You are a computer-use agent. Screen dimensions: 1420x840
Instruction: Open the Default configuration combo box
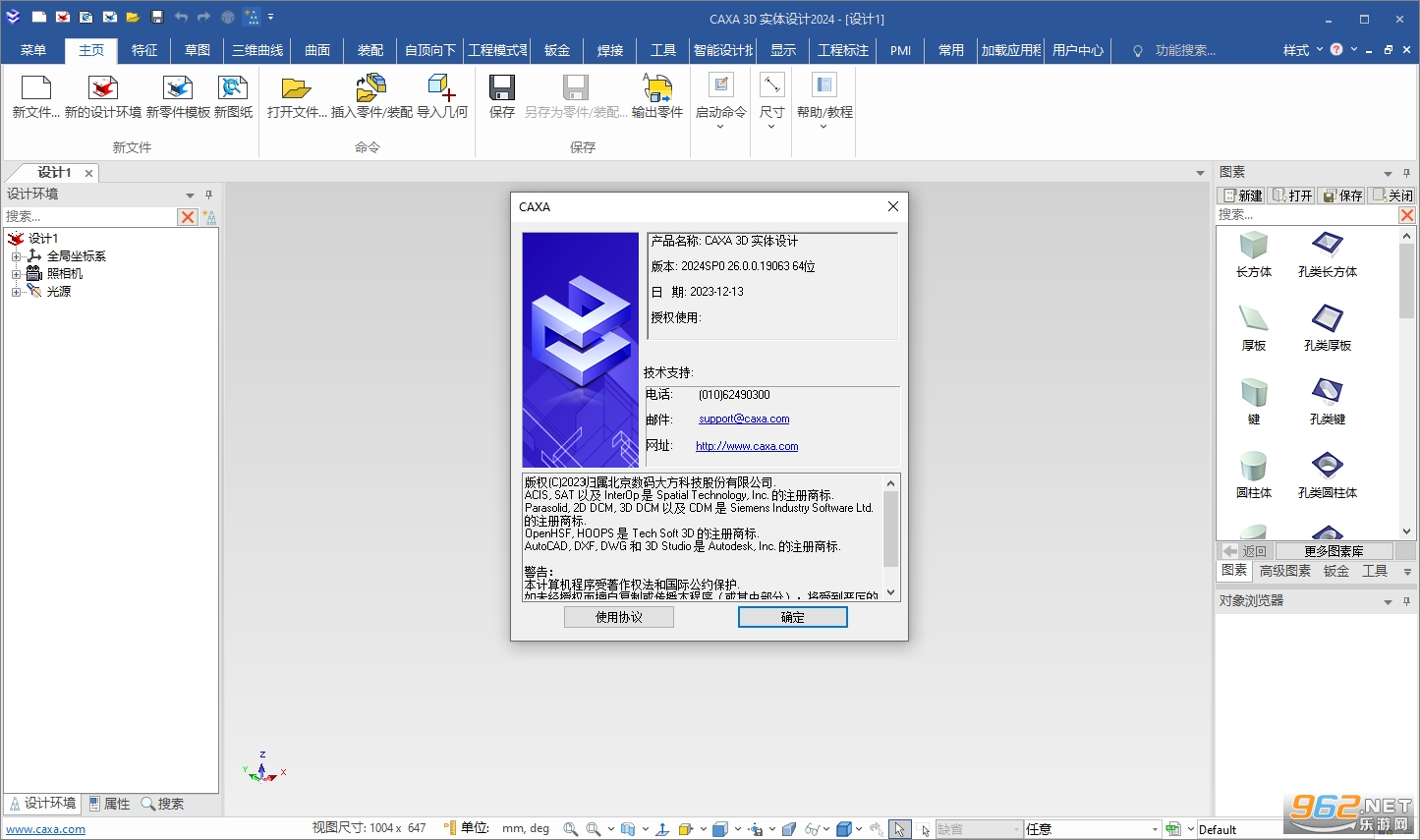coord(1241,829)
